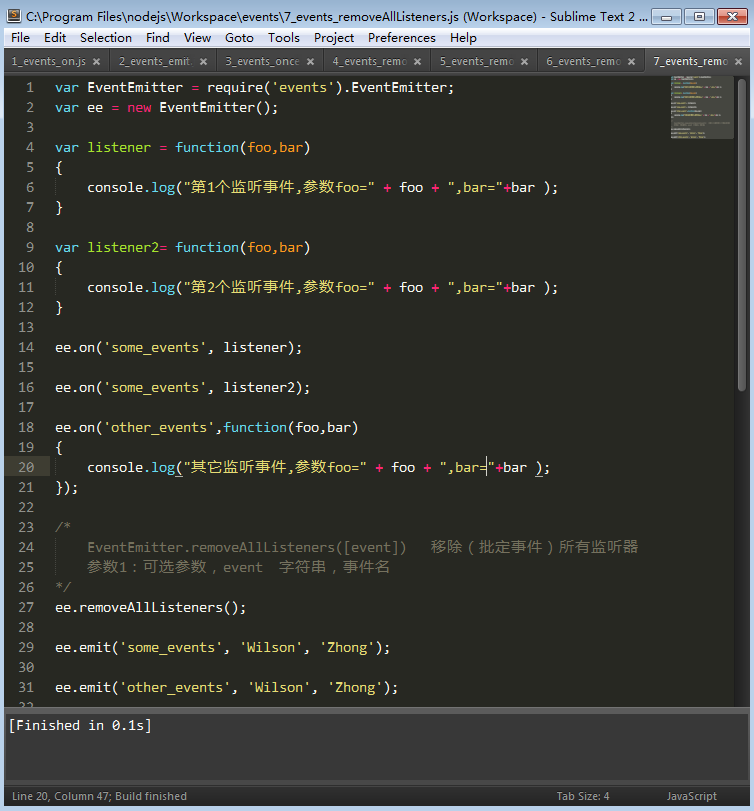Open the JavaScript syntax selector
This screenshot has height=811, width=754.
point(691,796)
